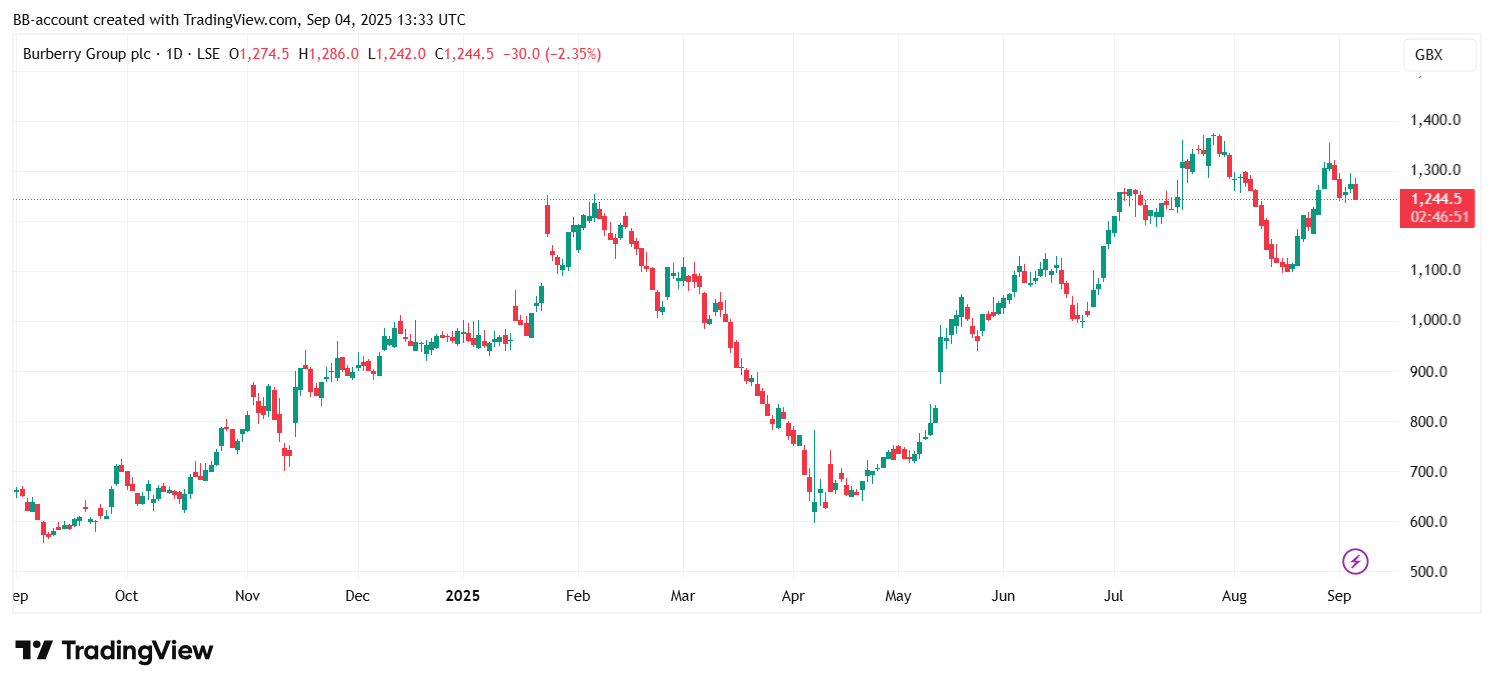
Task: Click the 1,400.0 price axis label
Action: point(1435,120)
